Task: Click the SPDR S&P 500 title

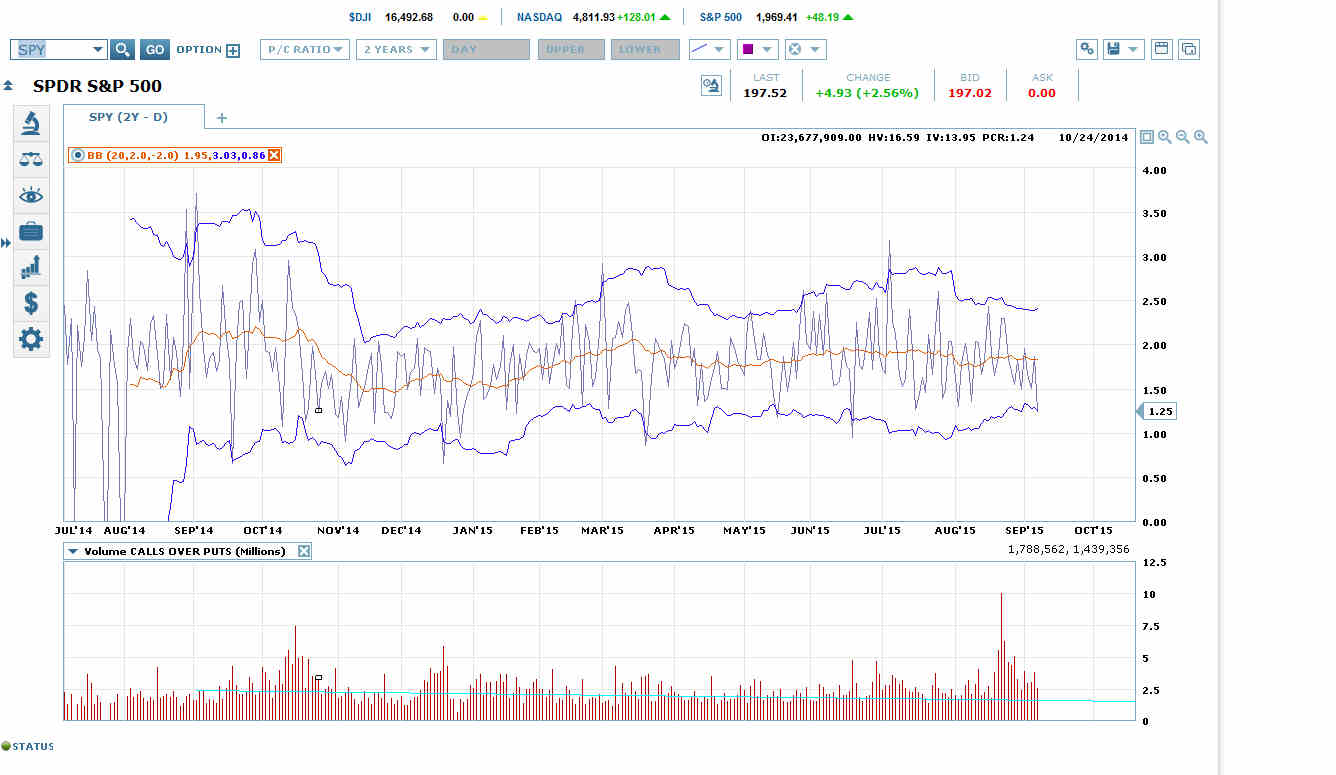Action: [97, 86]
